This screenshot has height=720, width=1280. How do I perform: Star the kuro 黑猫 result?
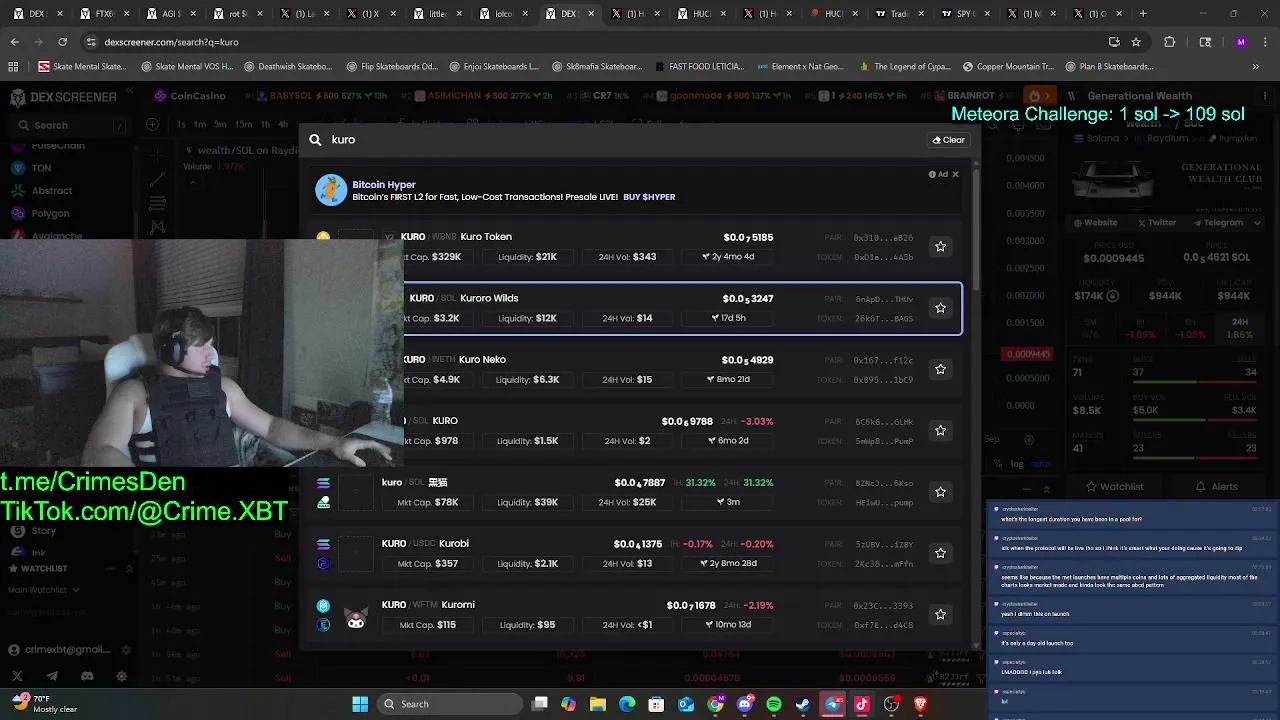pos(940,492)
